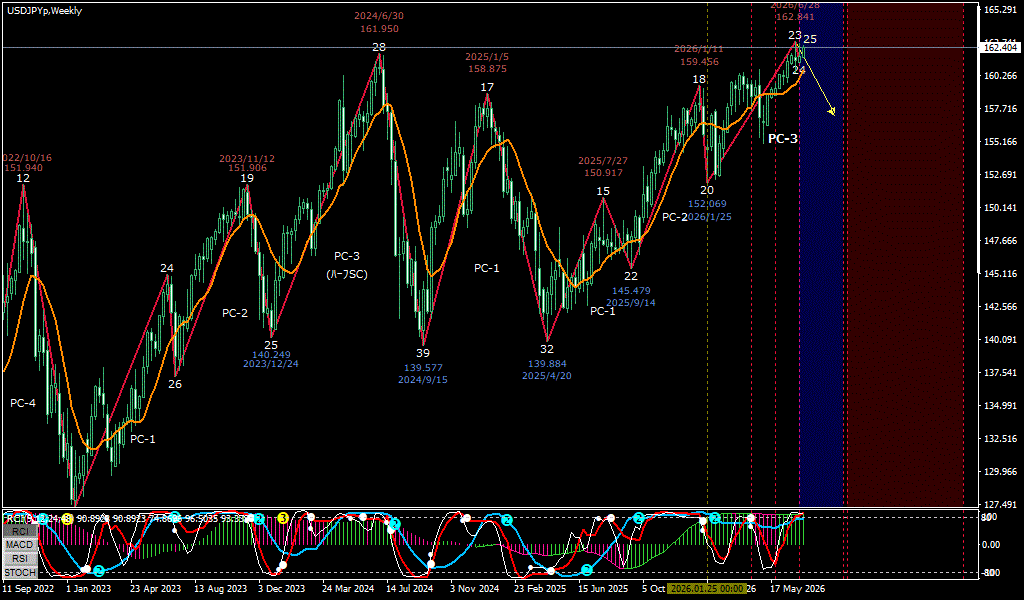Click 0.00 on the indicator scale
The height and width of the screenshot is (600, 1024).
993,545
